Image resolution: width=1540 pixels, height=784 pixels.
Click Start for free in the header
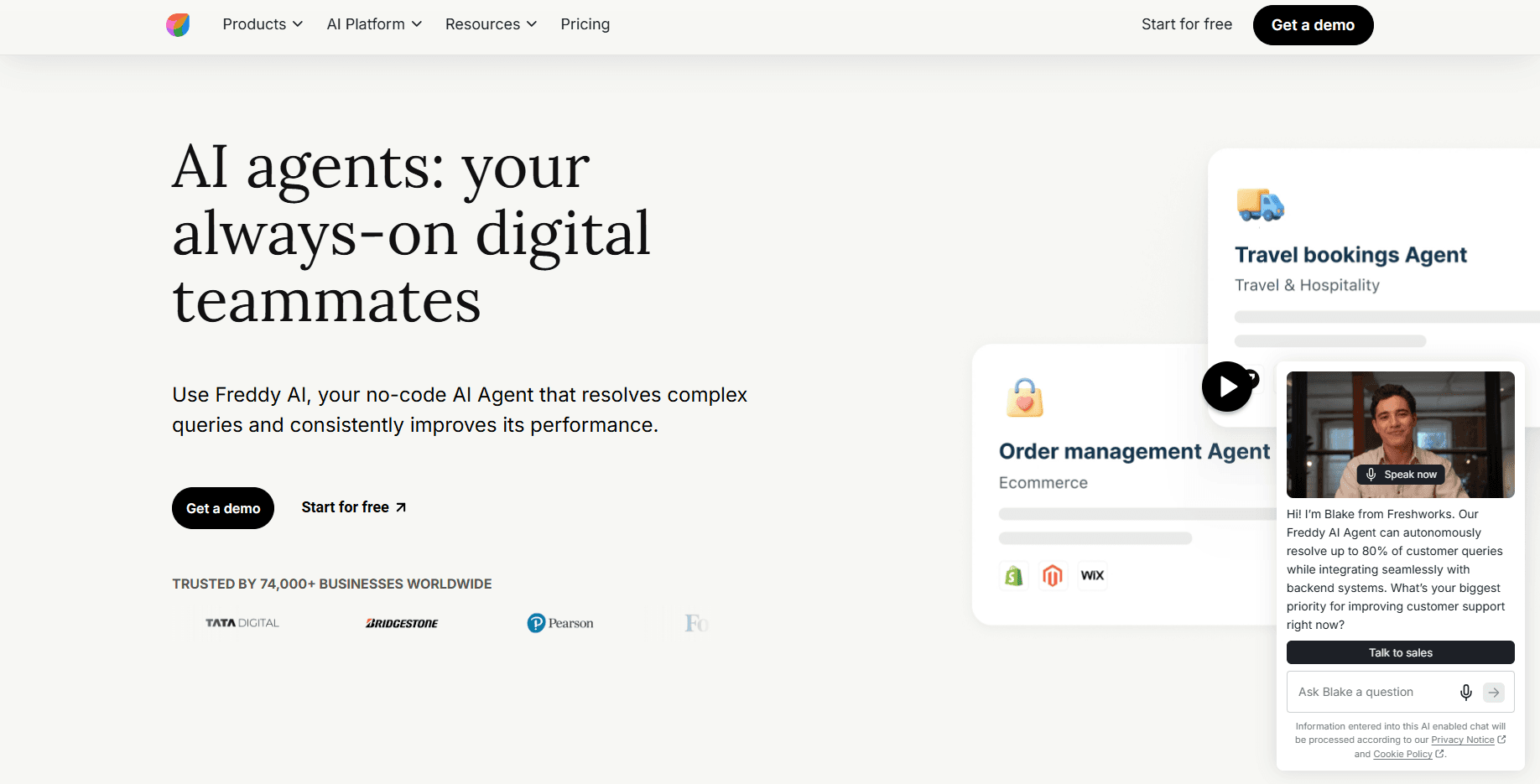(1186, 24)
